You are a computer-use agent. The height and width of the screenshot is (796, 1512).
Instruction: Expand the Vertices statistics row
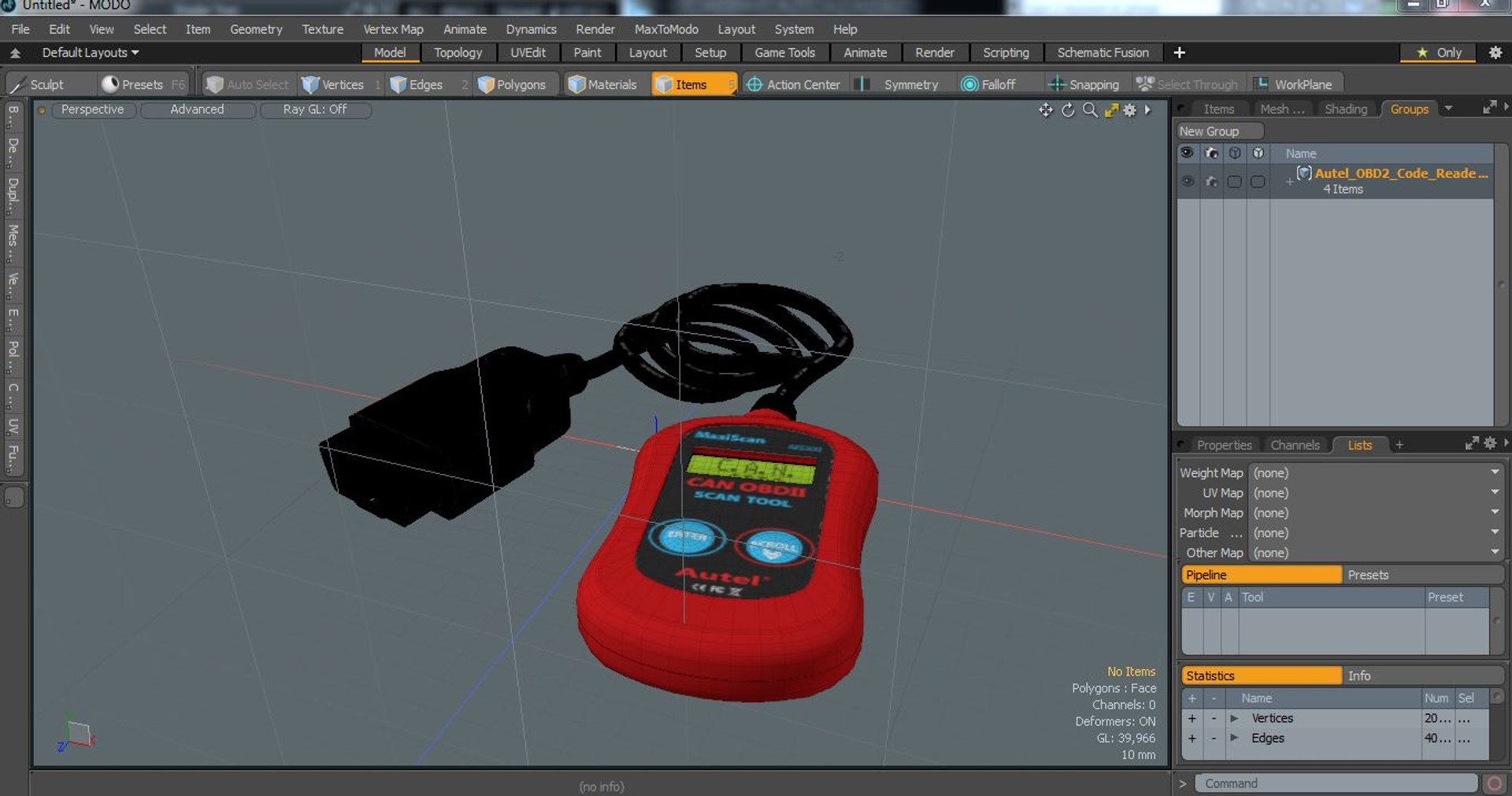pos(1235,718)
